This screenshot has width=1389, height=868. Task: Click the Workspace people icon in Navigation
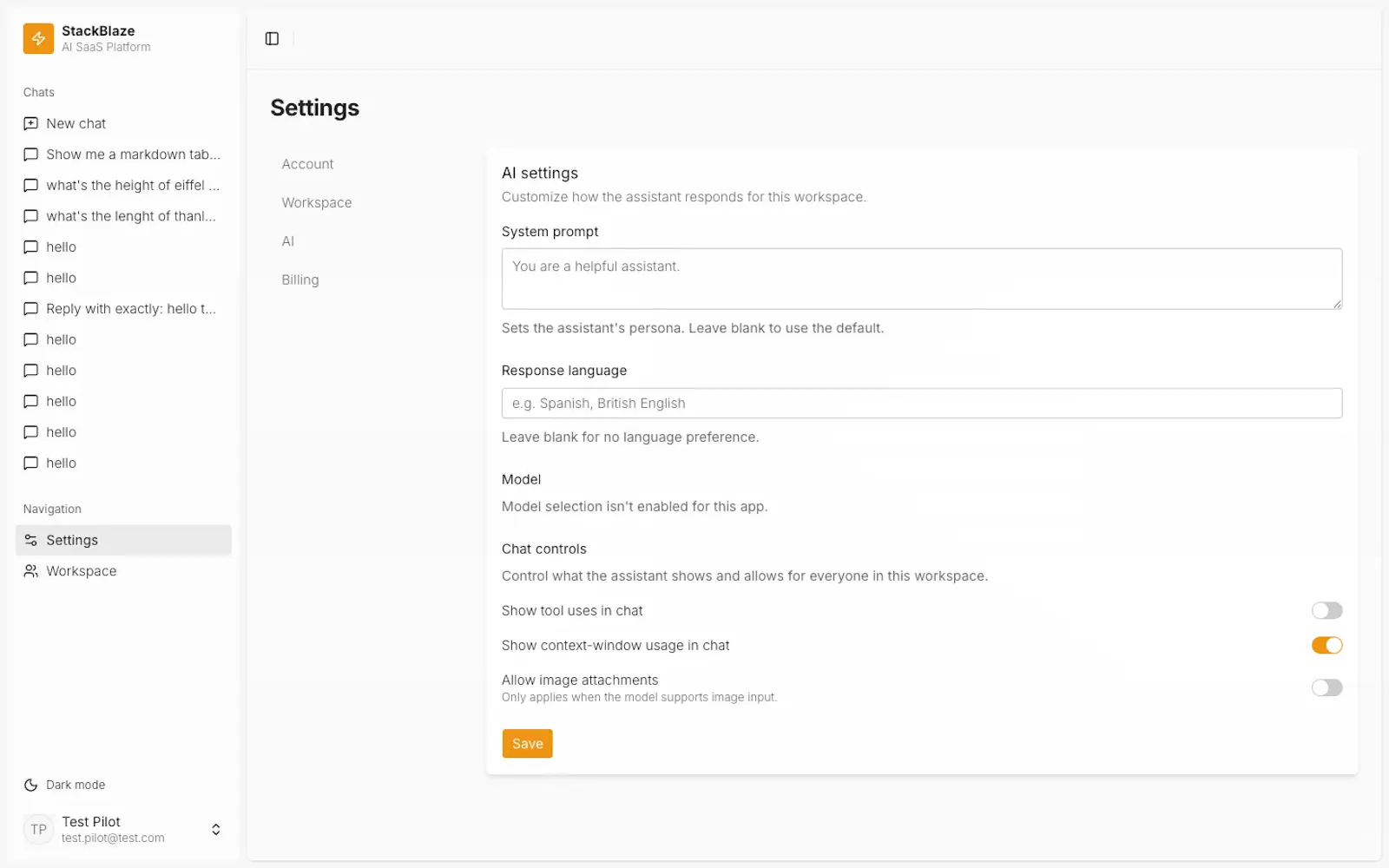click(x=30, y=571)
